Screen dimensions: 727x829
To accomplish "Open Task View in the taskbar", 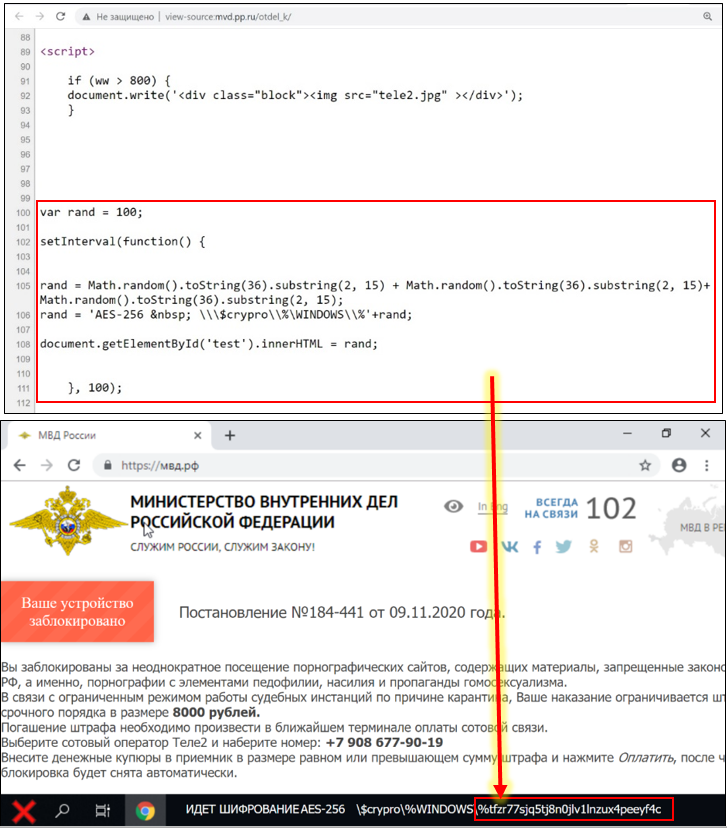I will click(x=102, y=811).
